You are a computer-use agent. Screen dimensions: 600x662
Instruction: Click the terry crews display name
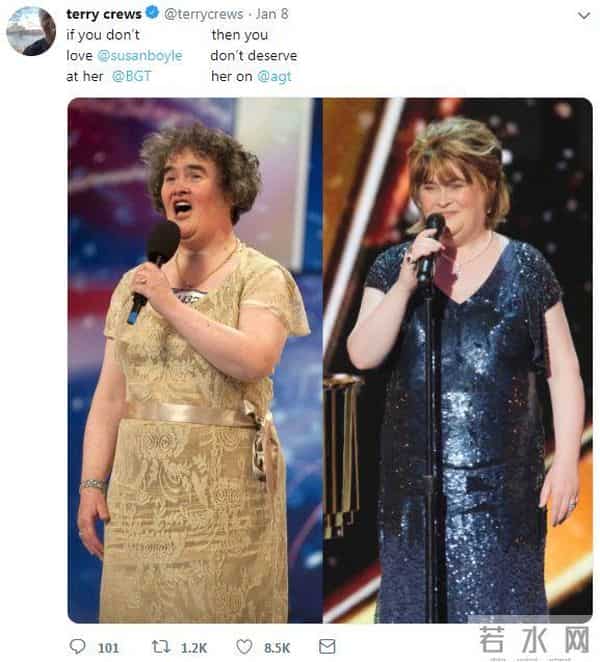(104, 14)
